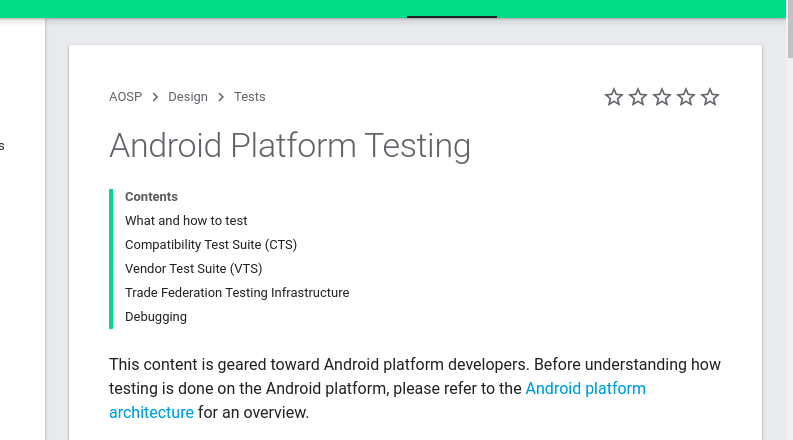
Task: Rate page with the first star
Action: tap(613, 97)
